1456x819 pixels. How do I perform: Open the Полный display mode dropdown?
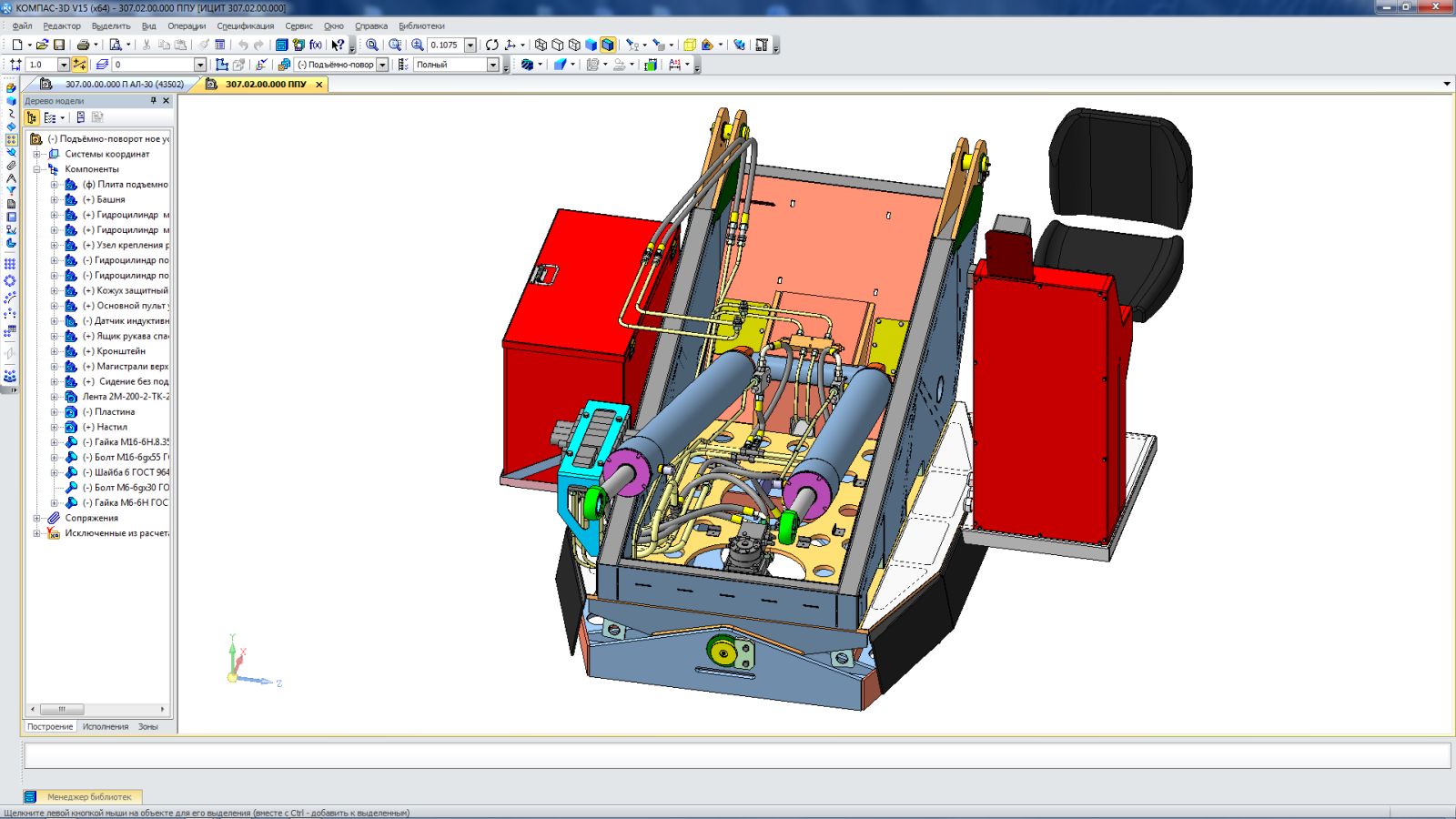(492, 65)
